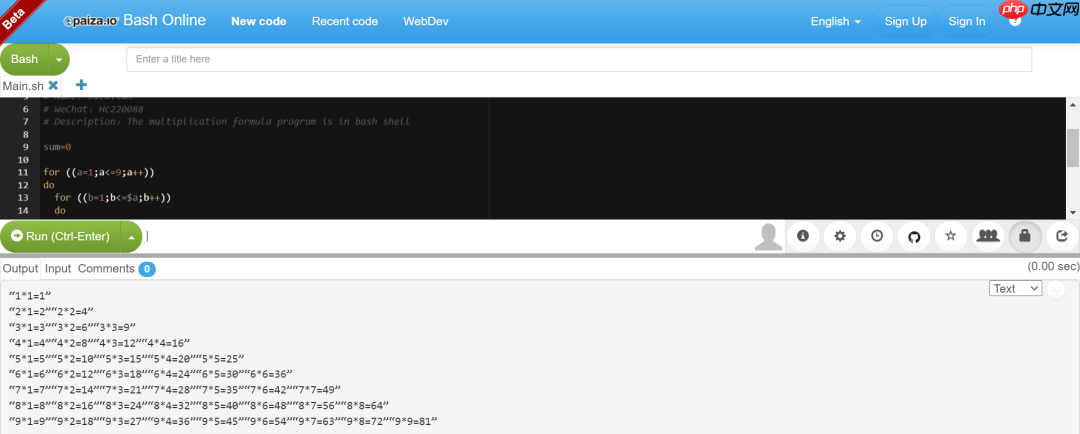
Task: Open Recent code in navigation
Action: point(345,21)
